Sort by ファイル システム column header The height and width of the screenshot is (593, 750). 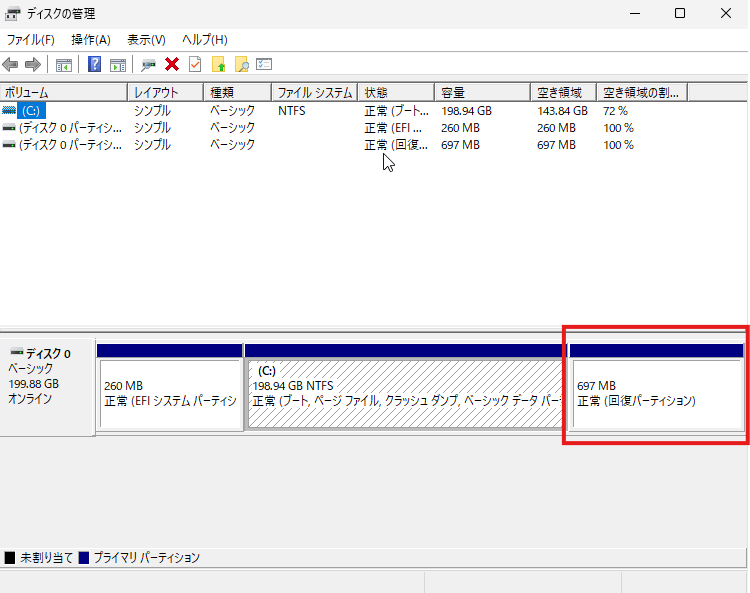(x=315, y=92)
